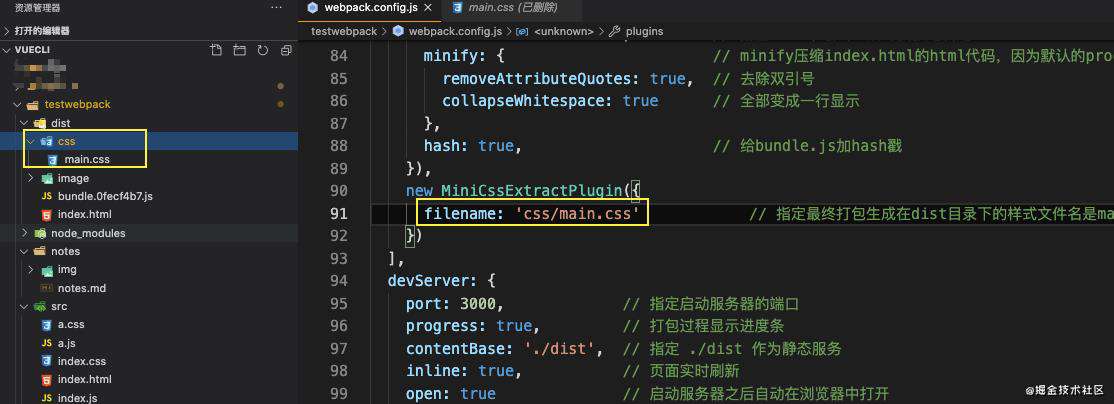Viewport: 1114px width, 404px height.
Task: Click the JS icon of a.js
Action: click(46, 343)
